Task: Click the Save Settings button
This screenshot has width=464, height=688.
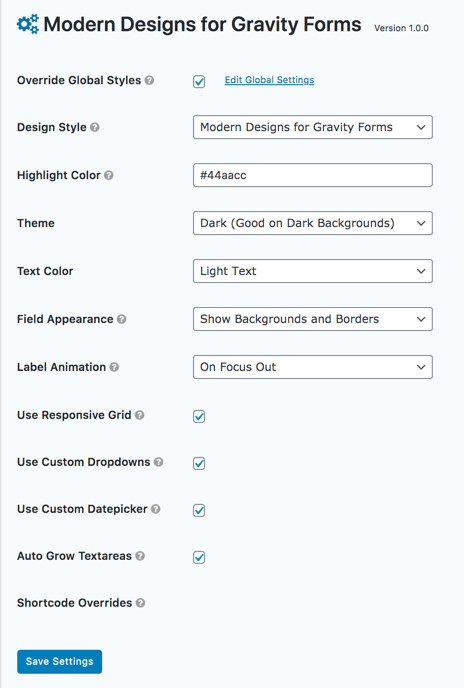Action: (60, 661)
